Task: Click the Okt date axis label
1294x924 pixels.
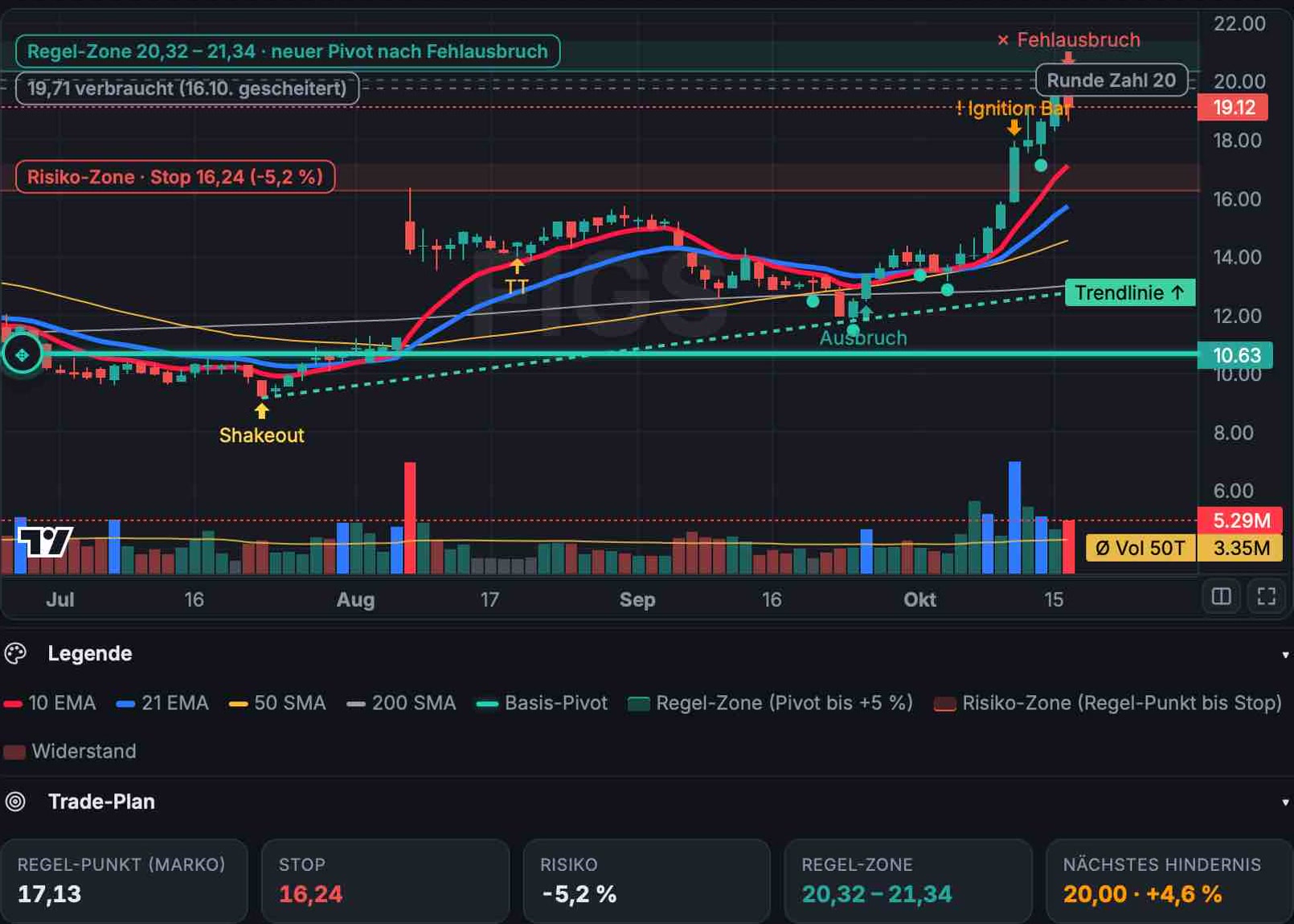Action: 919,599
